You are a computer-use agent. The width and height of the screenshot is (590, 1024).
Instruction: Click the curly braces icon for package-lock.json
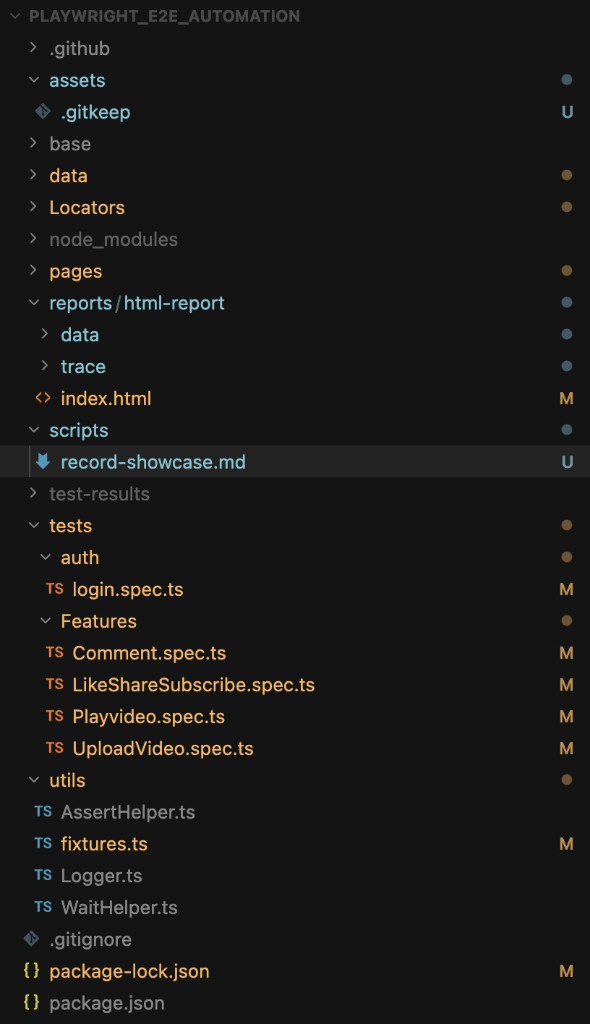pos(31,970)
